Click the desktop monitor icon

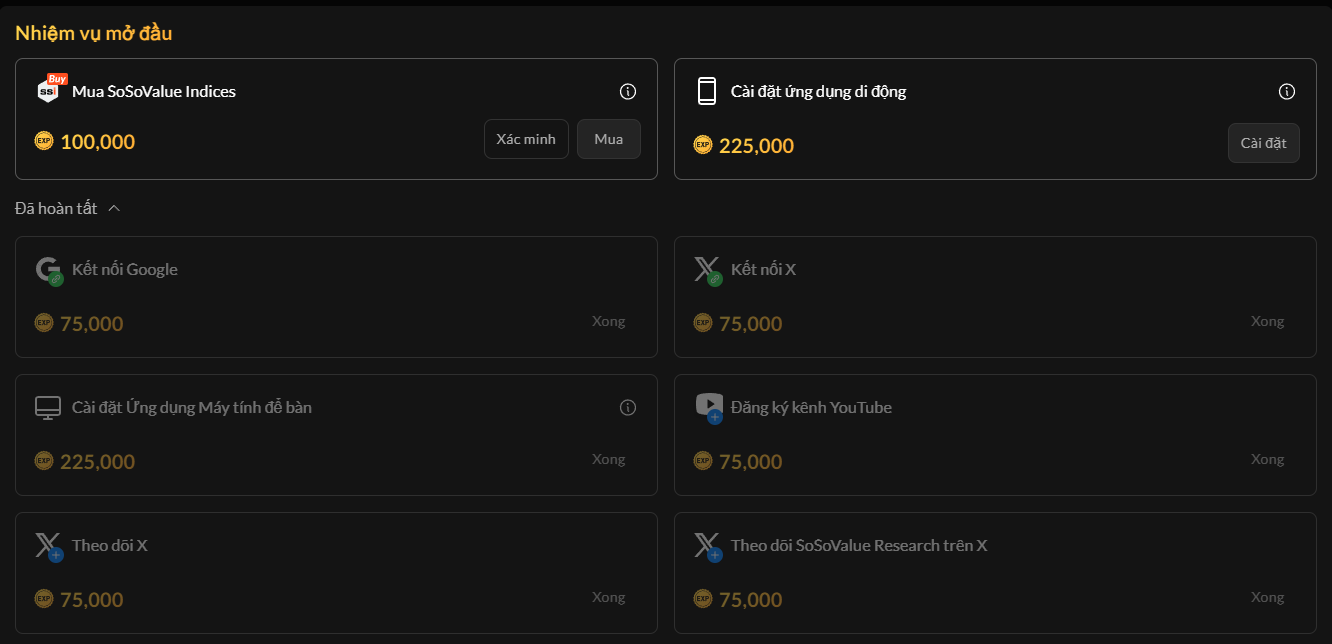[48, 408]
